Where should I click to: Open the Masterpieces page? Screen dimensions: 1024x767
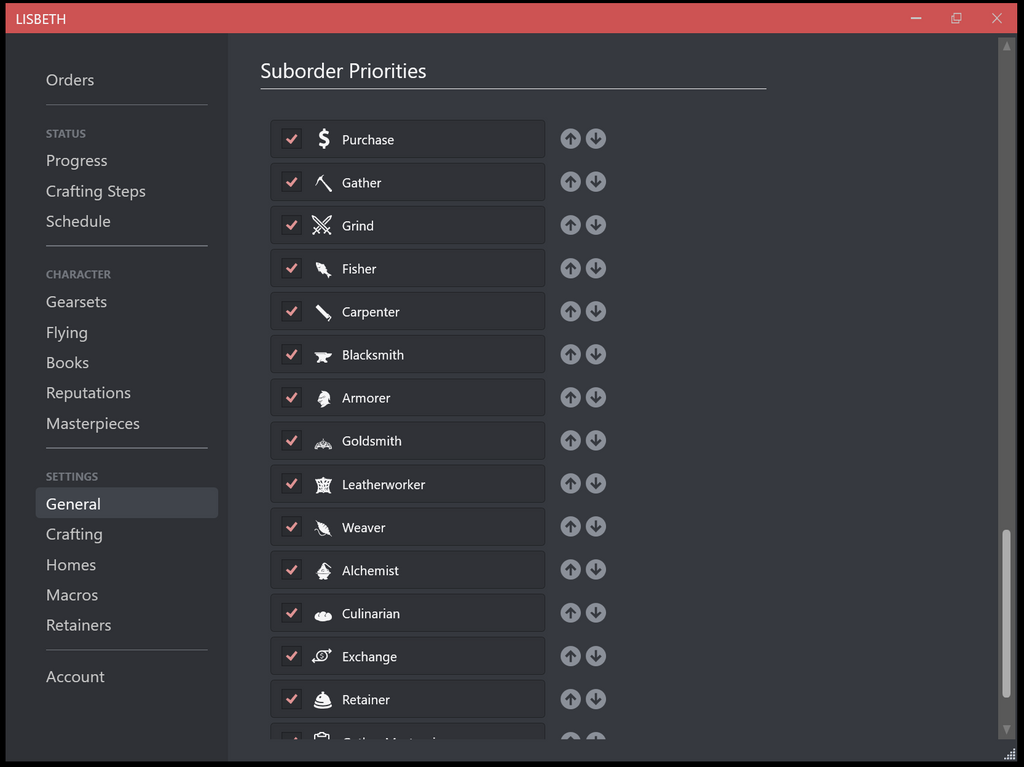click(x=93, y=424)
